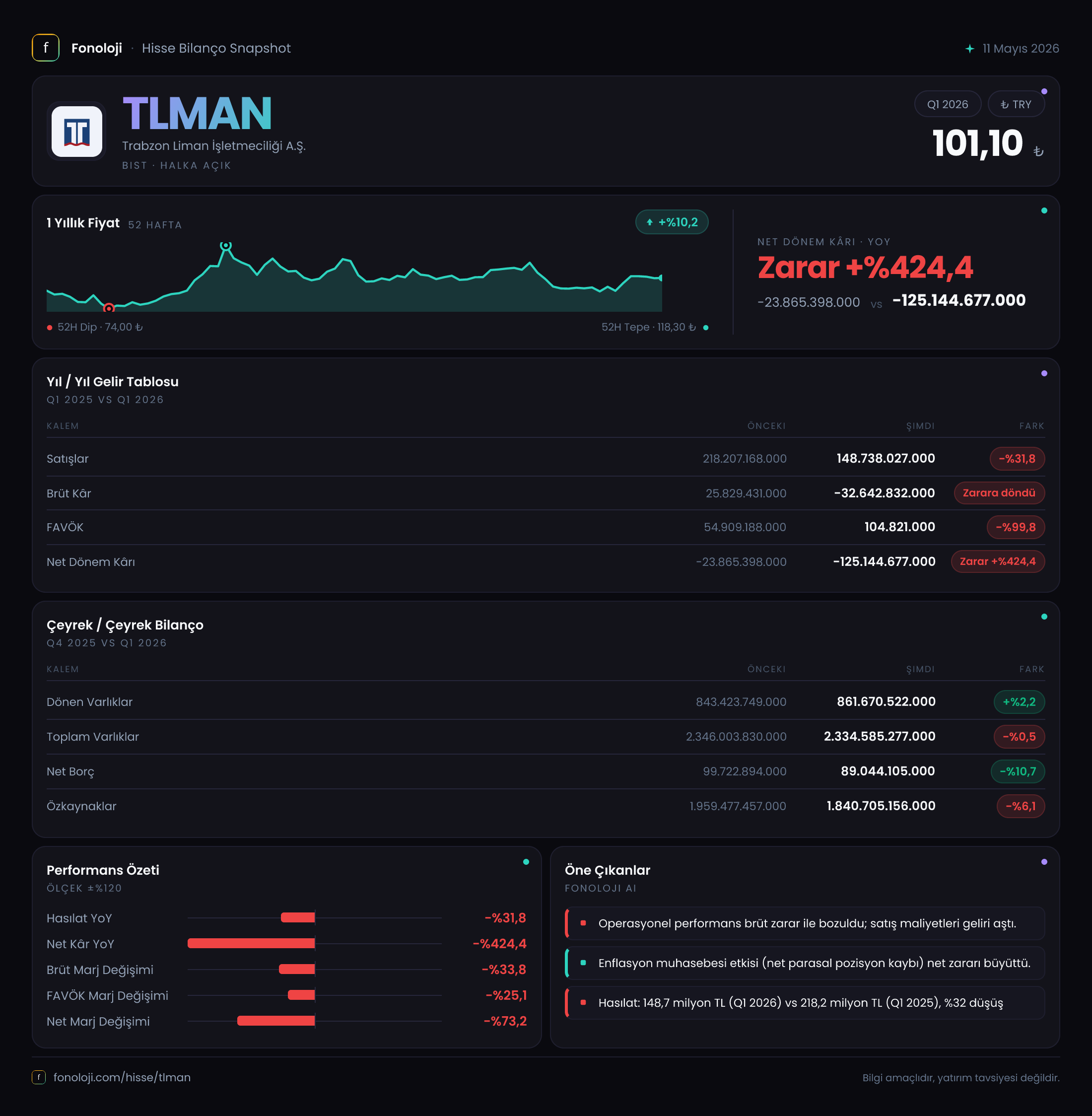The height and width of the screenshot is (1116, 1092).
Task: Click the -%10,7 Net Borç badge
Action: pyautogui.click(x=1018, y=771)
